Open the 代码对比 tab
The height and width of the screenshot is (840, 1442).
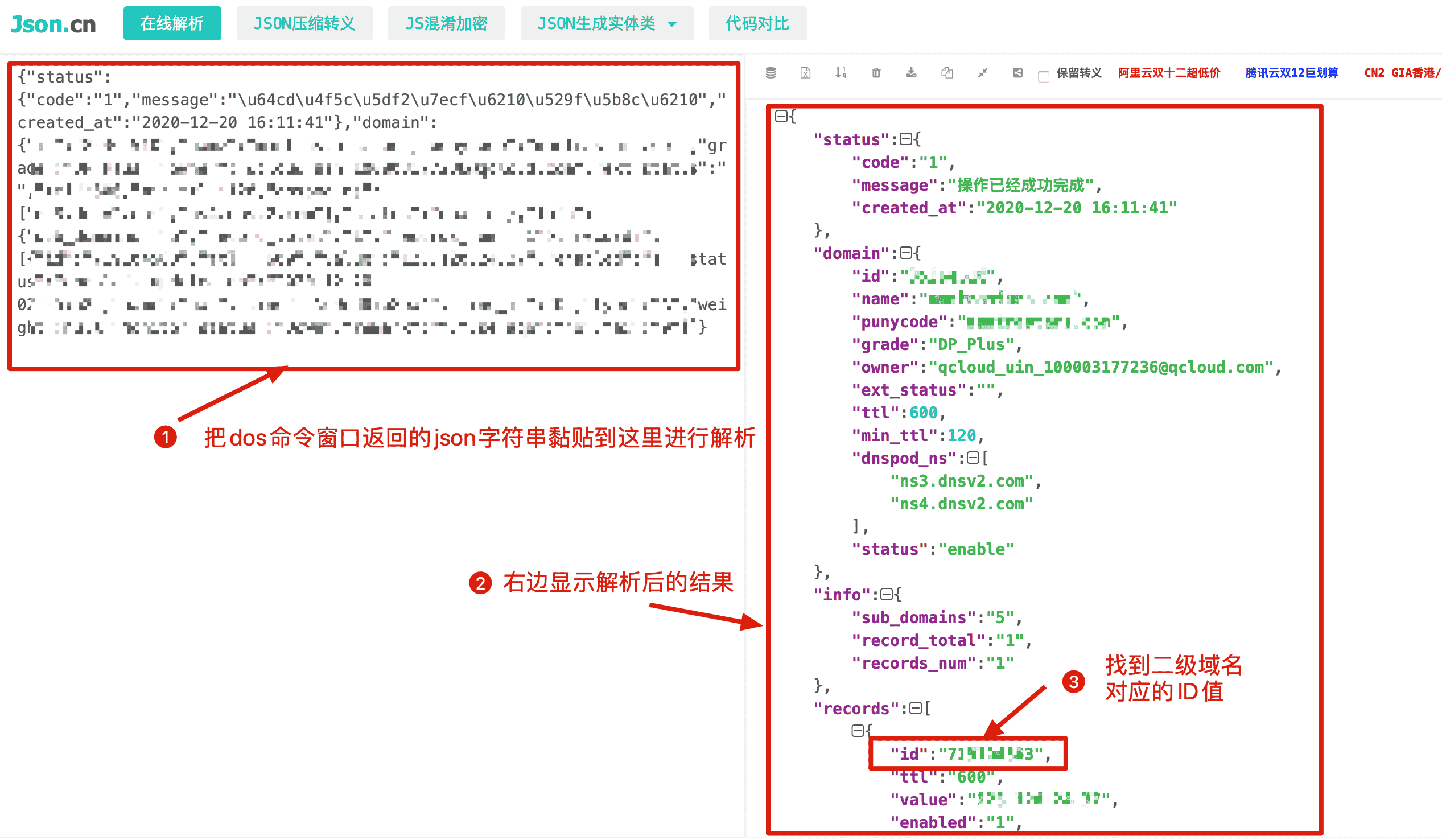pyautogui.click(x=757, y=23)
